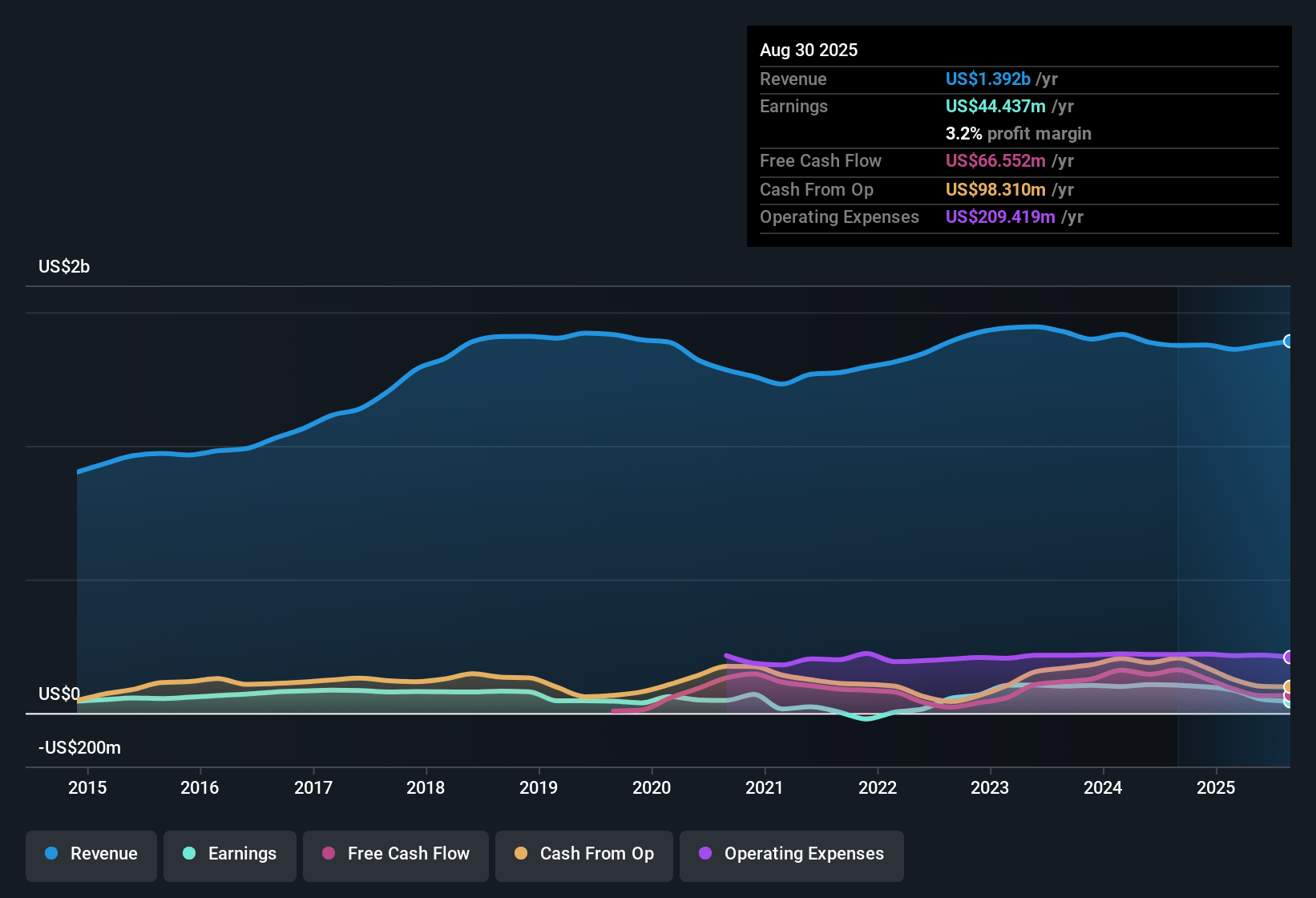Image resolution: width=1316 pixels, height=898 pixels.
Task: Click the US$209.419m operating expenses value
Action: point(1000,217)
